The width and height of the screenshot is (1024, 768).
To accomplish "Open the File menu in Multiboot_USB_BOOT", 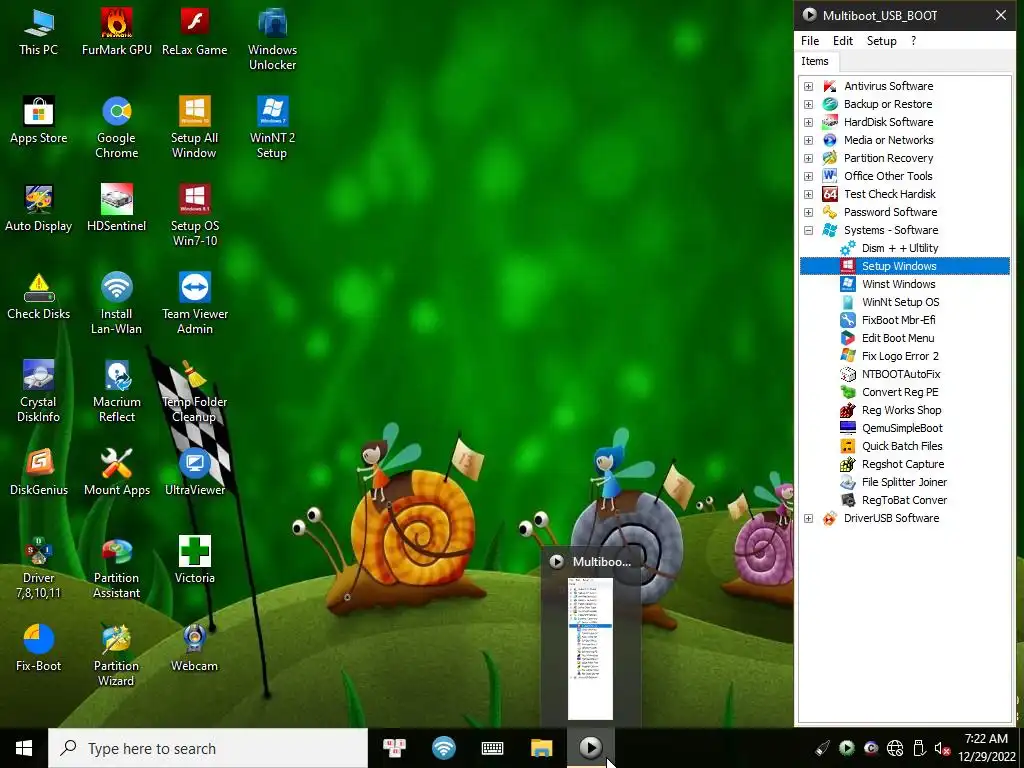I will point(810,40).
